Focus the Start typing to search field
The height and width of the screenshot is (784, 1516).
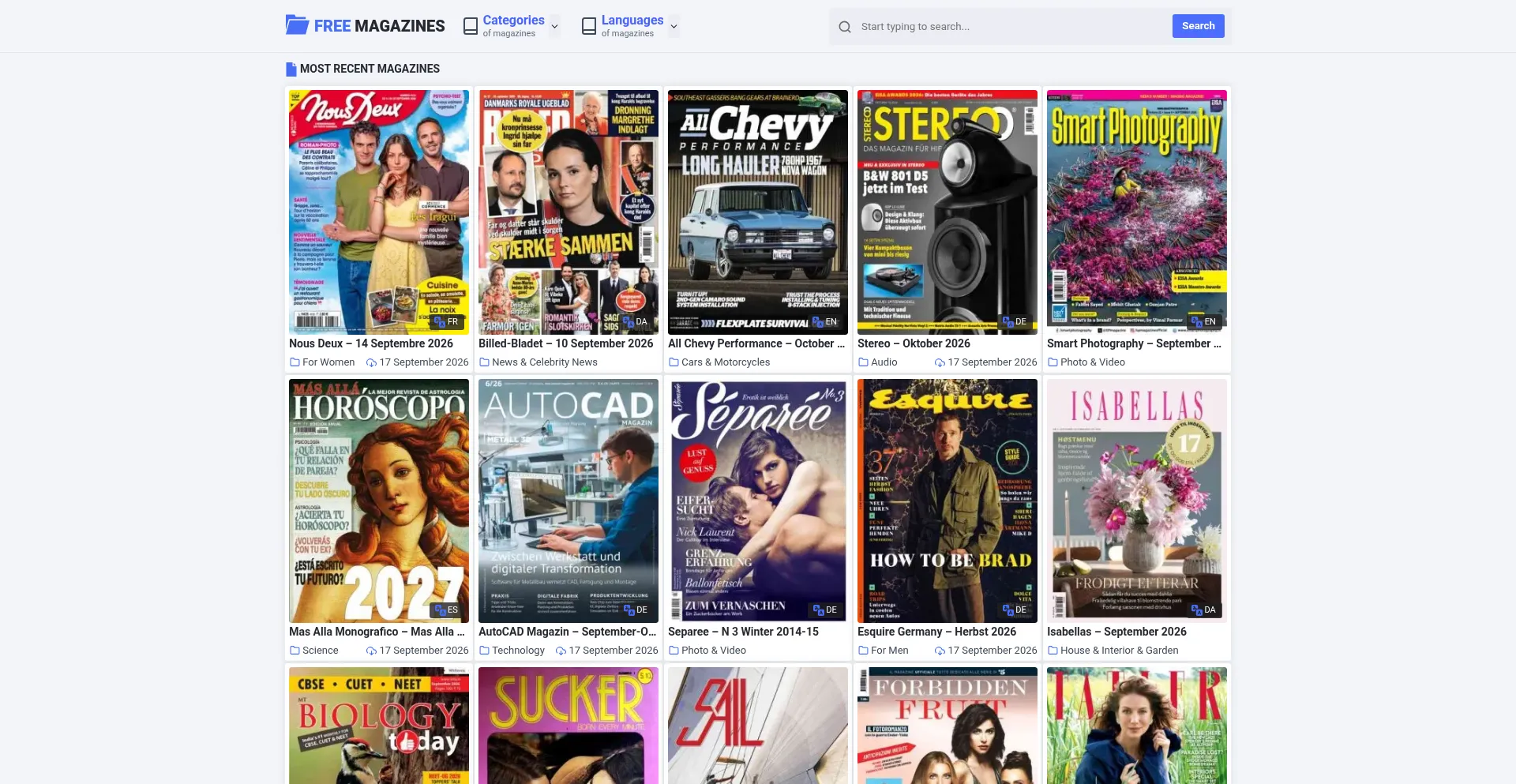1012,27
